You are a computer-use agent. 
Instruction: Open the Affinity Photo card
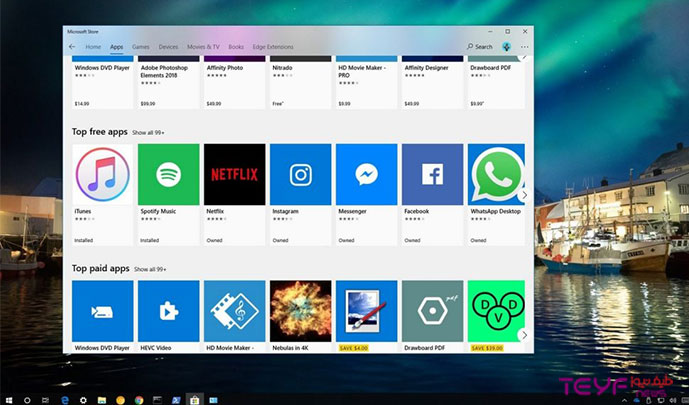click(235, 82)
